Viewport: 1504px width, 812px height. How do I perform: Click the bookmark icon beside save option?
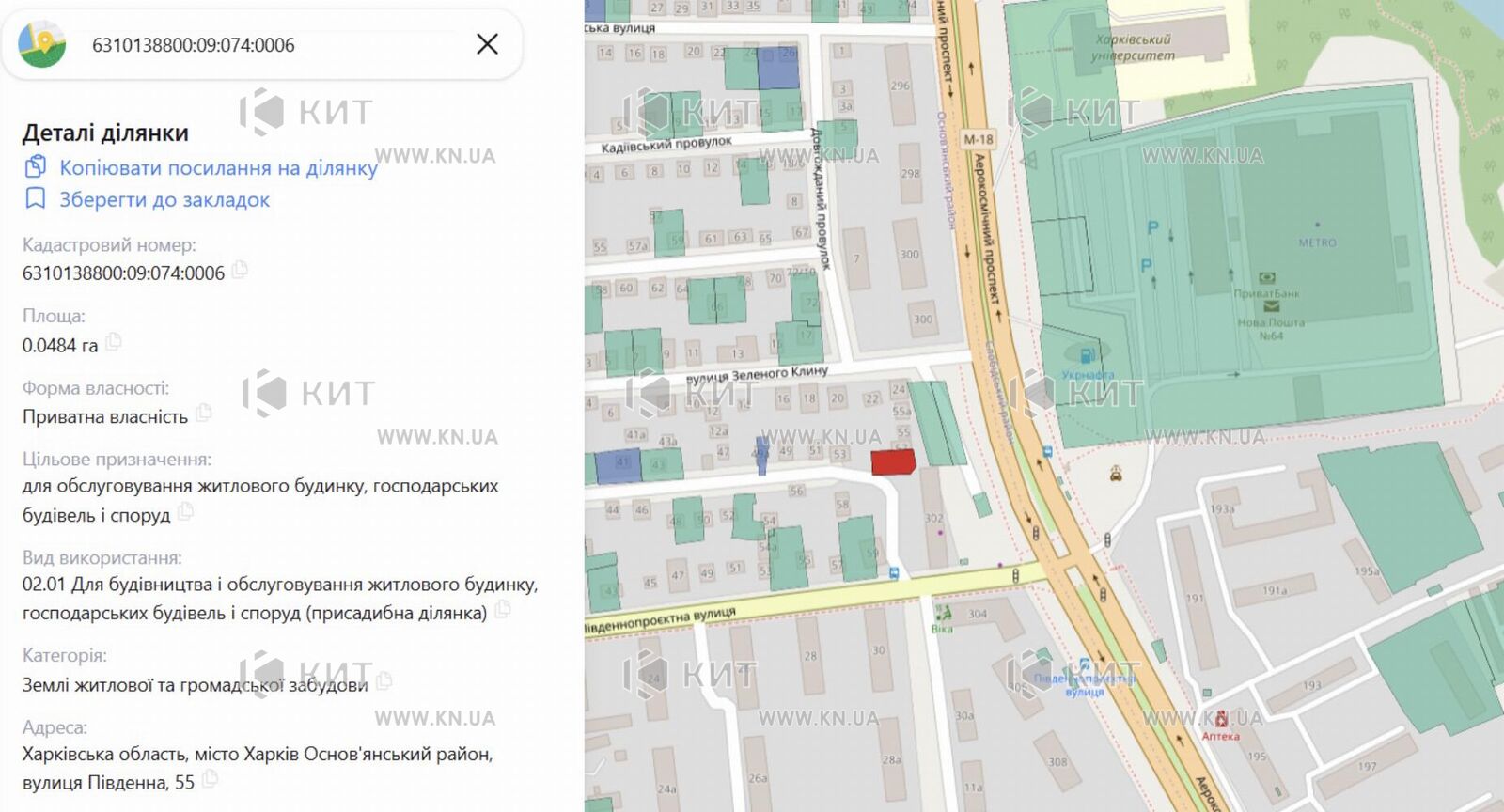[35, 199]
